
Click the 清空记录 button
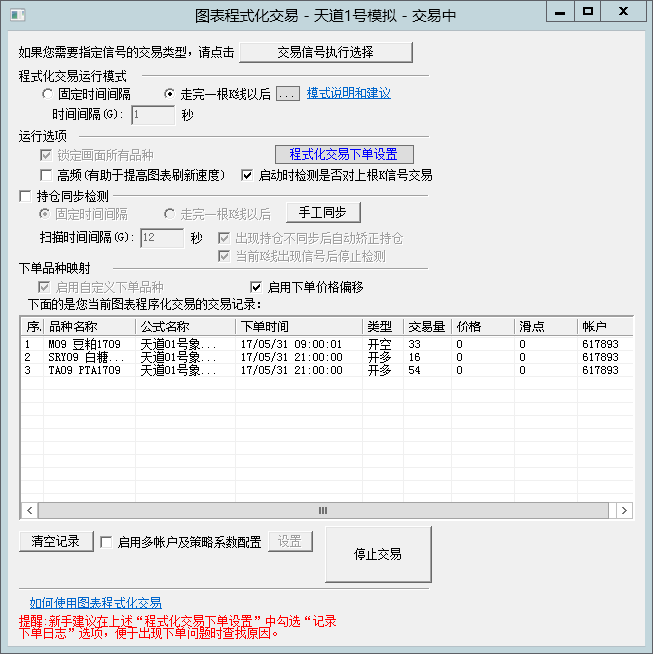[56, 541]
